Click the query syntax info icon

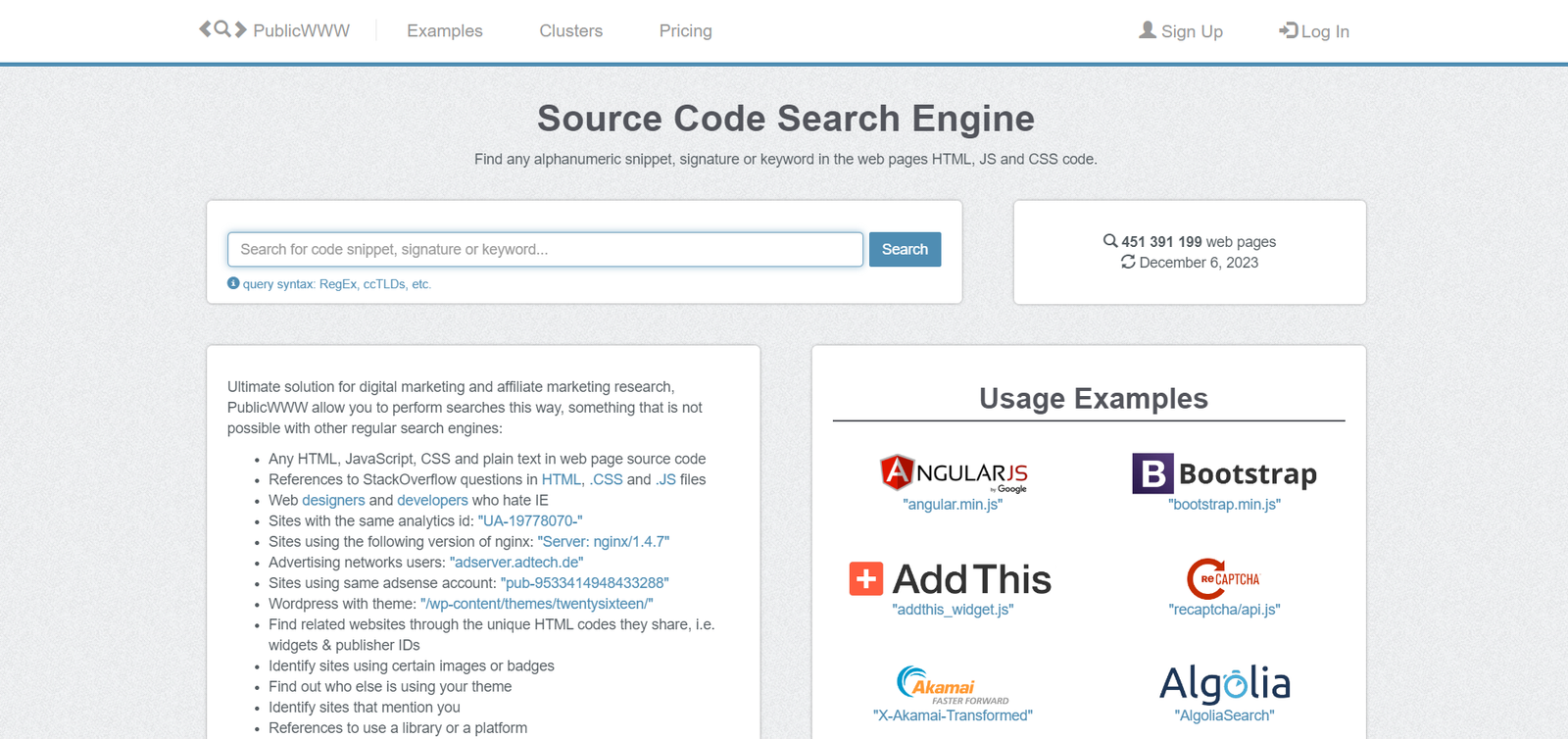pos(233,283)
